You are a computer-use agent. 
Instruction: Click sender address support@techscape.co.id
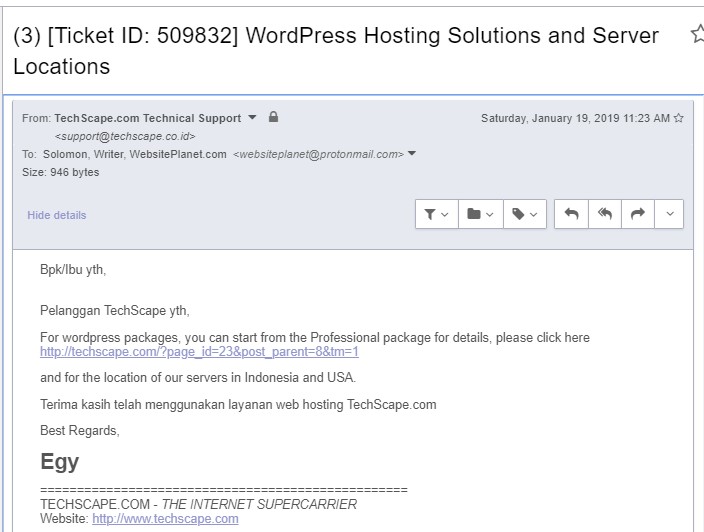[x=125, y=136]
